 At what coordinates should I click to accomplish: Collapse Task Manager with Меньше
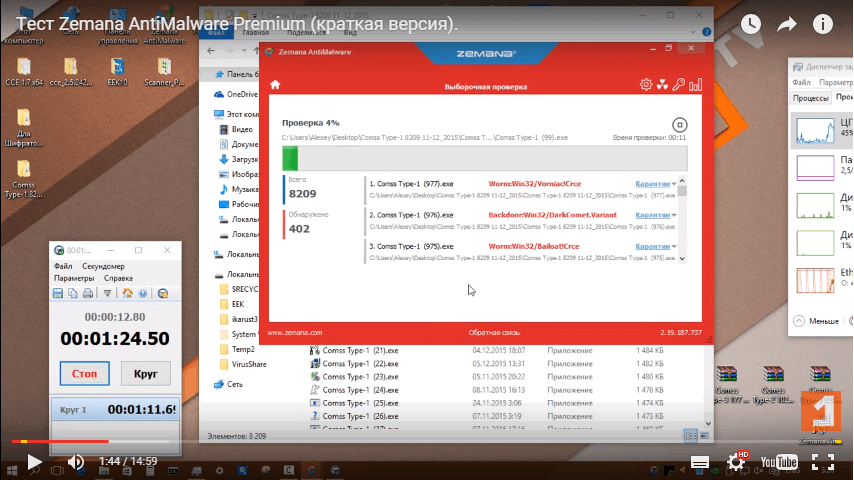tap(816, 321)
